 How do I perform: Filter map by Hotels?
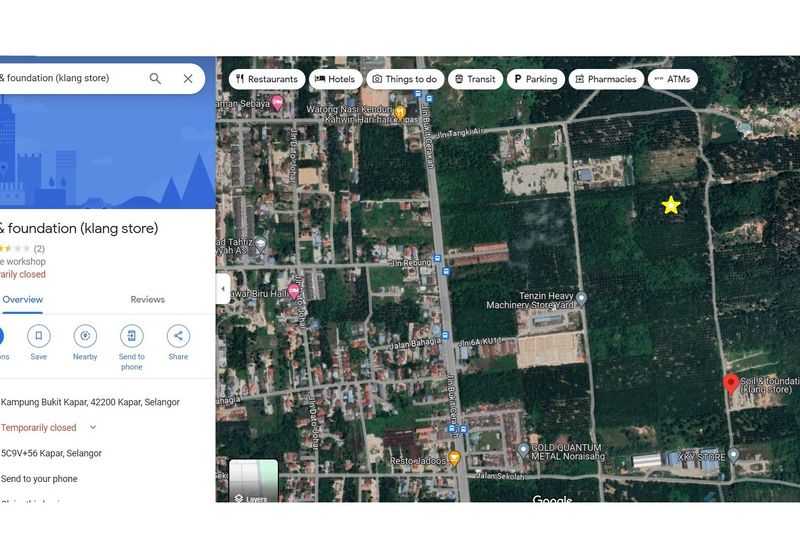[x=334, y=79]
